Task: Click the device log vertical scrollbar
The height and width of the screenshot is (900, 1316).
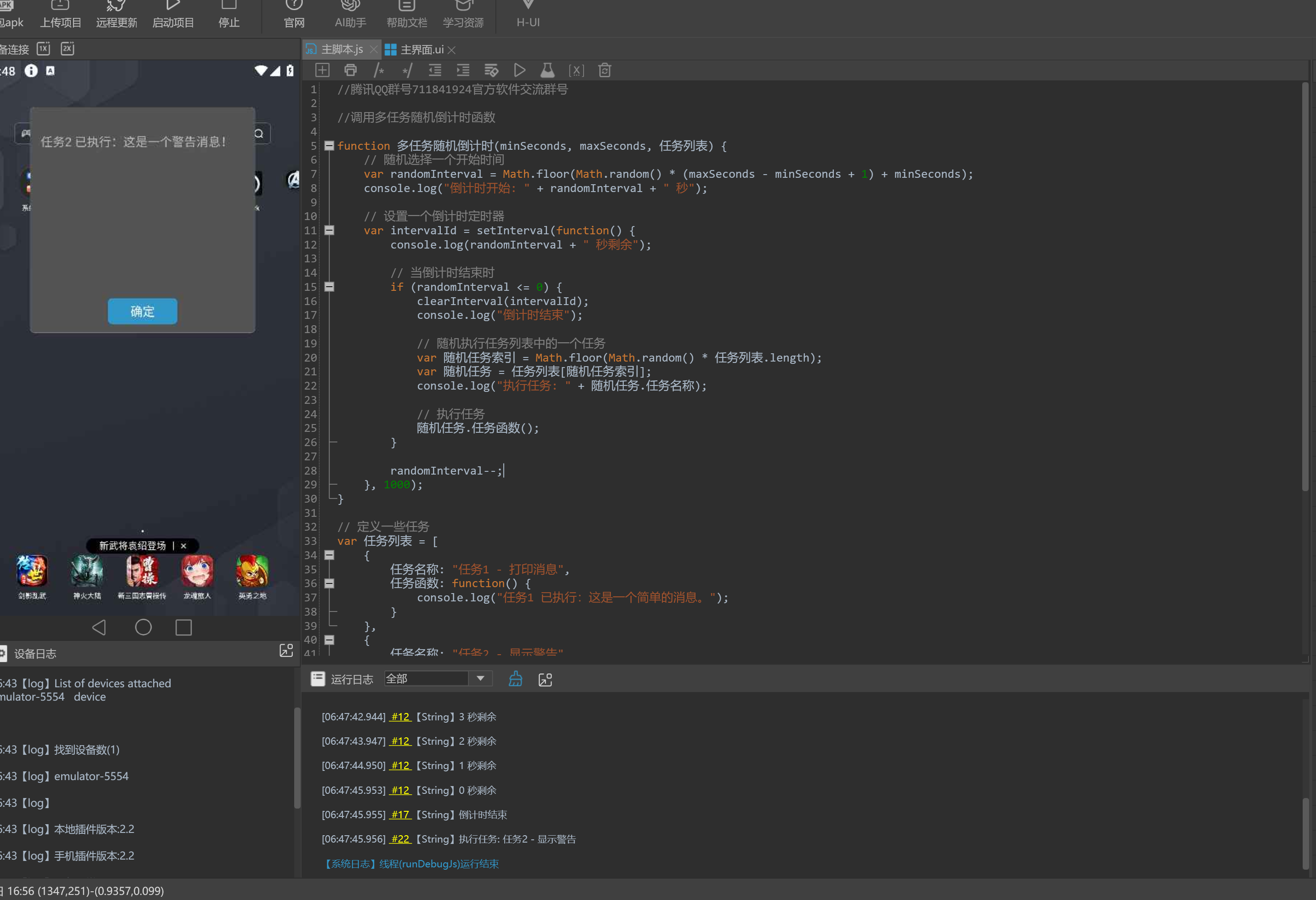Action: tap(297, 758)
